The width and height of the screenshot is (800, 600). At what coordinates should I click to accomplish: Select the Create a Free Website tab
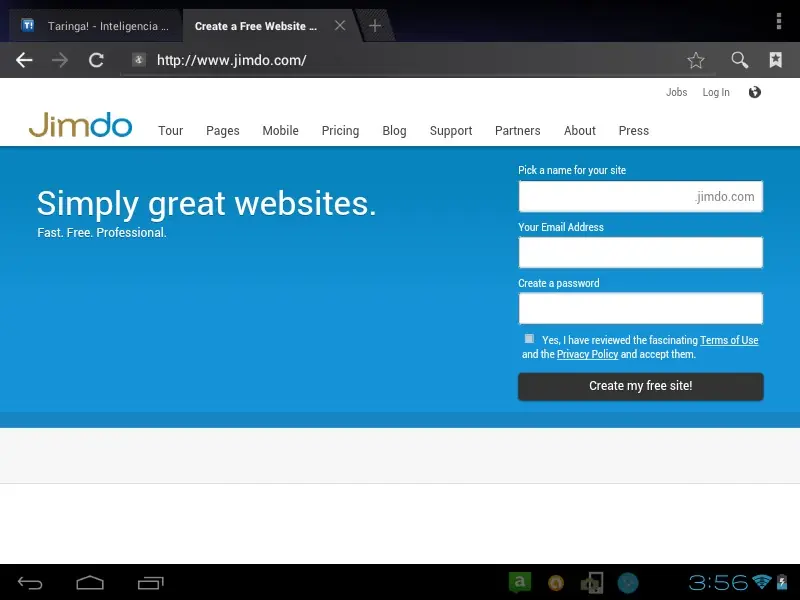(256, 26)
